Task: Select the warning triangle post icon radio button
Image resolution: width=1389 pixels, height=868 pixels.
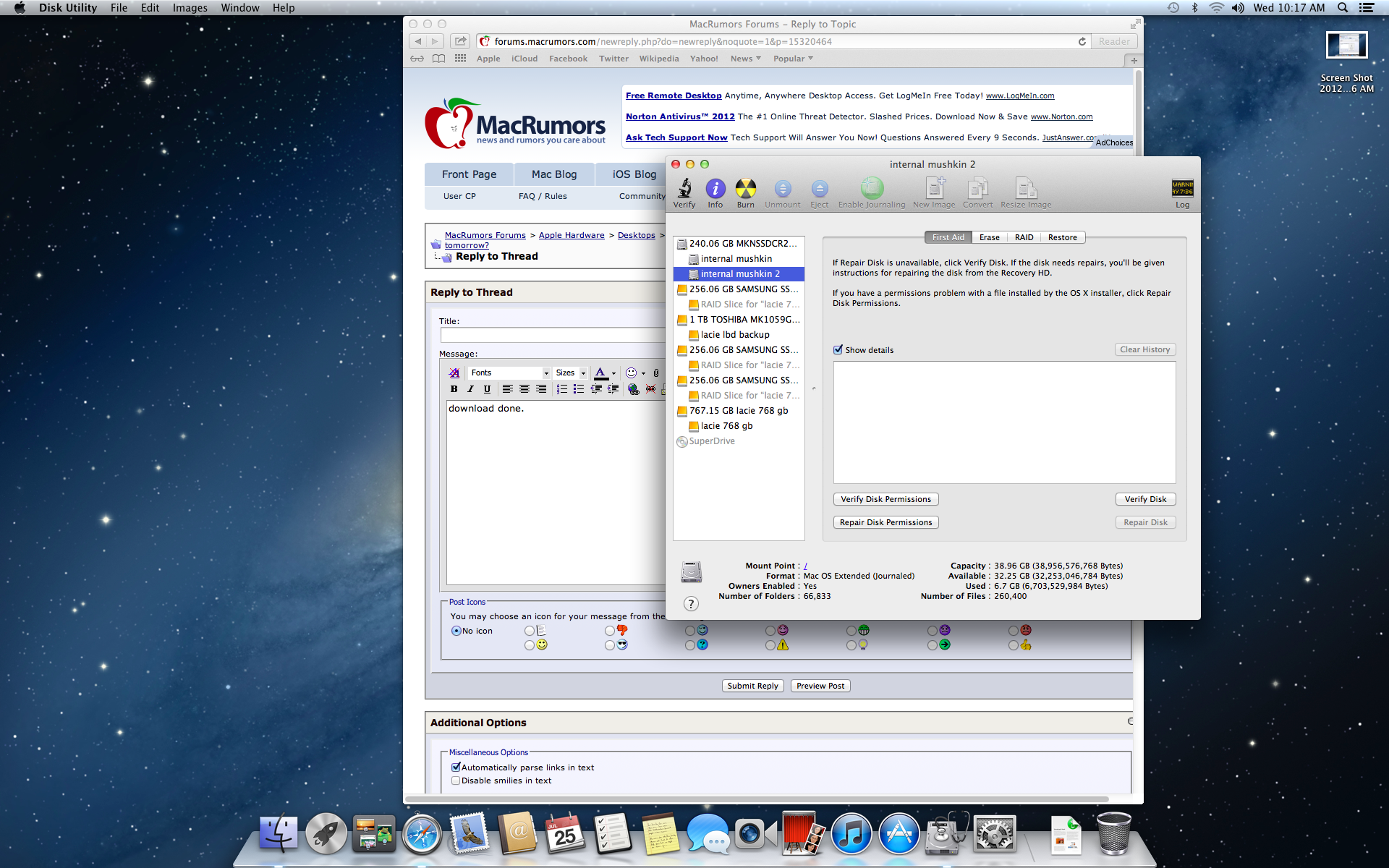Action: pos(770,644)
